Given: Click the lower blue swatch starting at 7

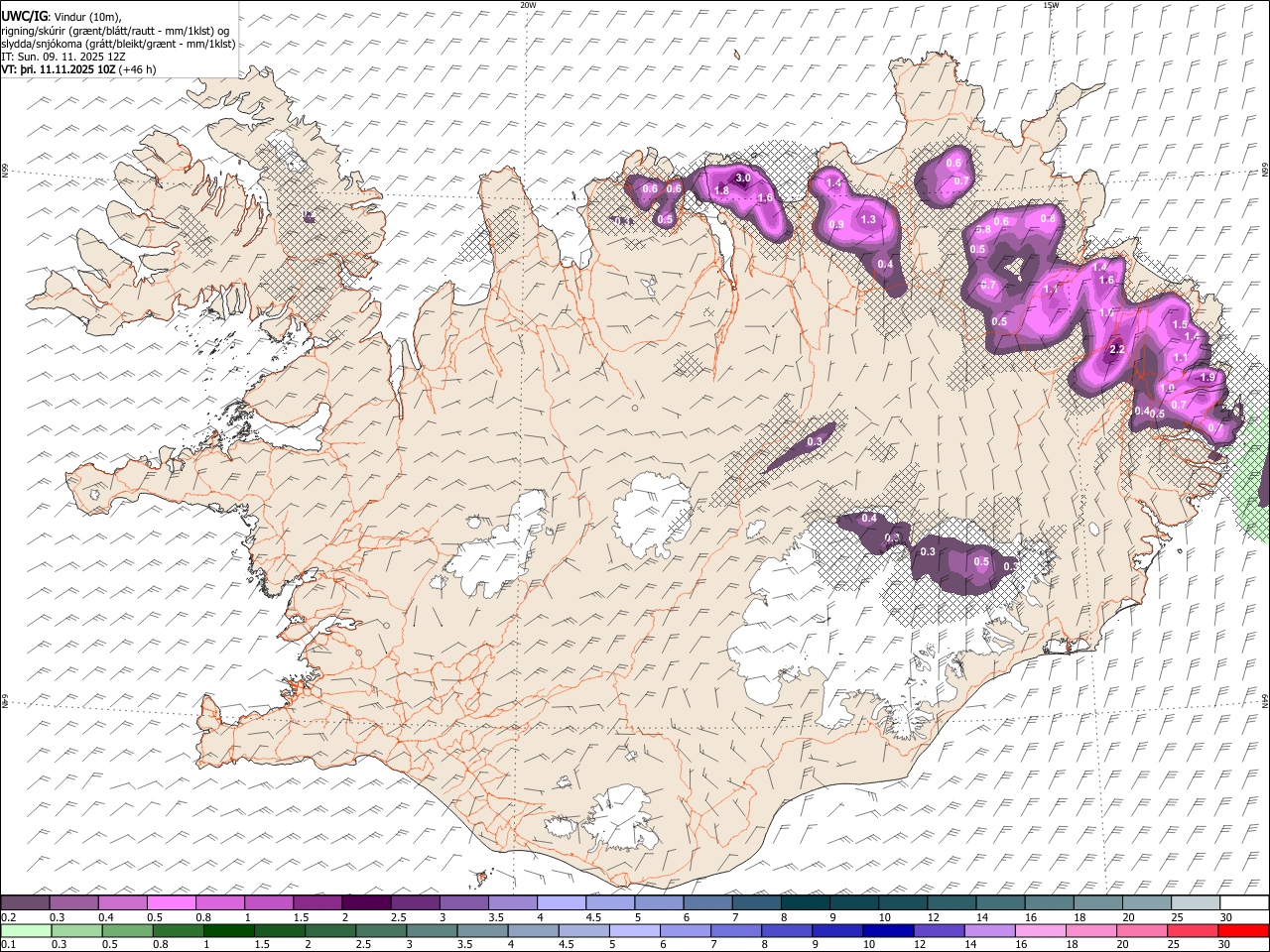Looking at the screenshot, I should (735, 930).
